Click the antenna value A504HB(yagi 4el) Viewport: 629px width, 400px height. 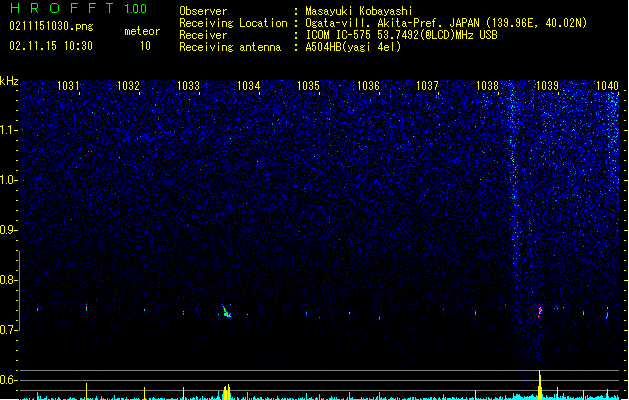tap(353, 47)
